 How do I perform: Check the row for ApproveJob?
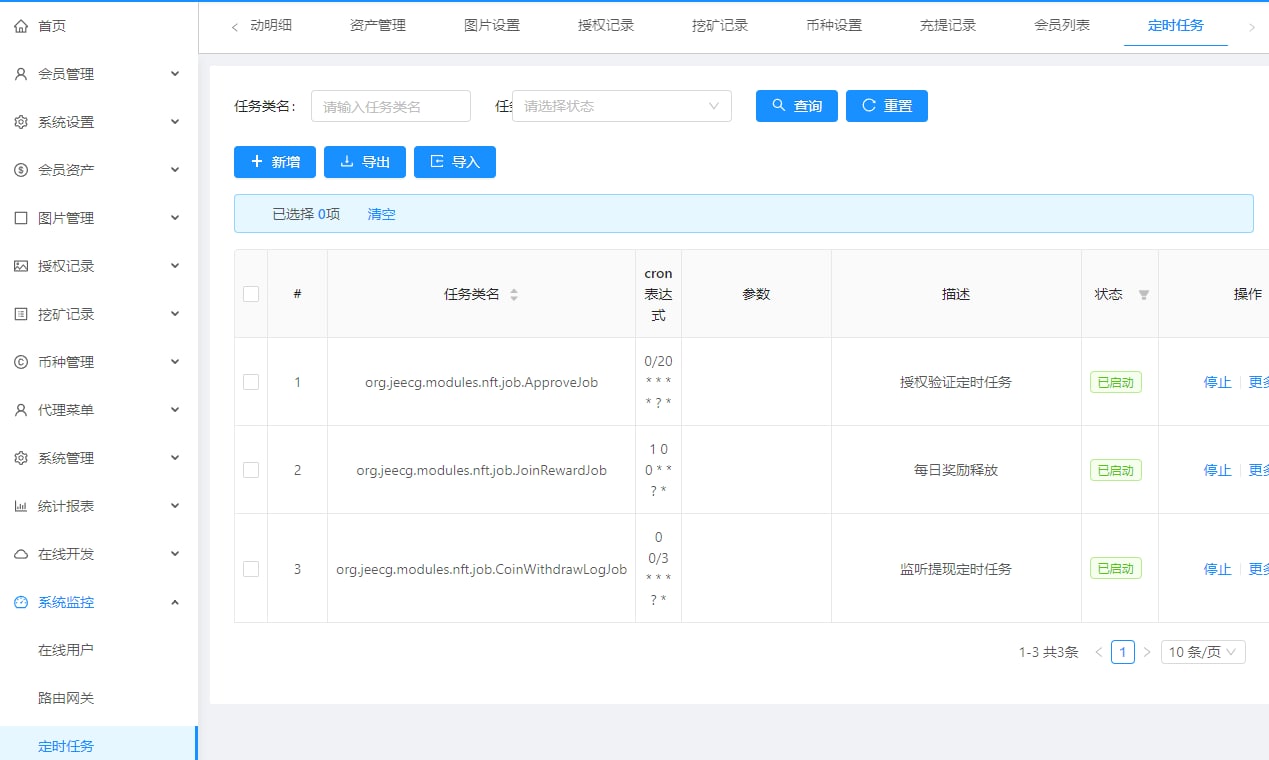coord(251,382)
